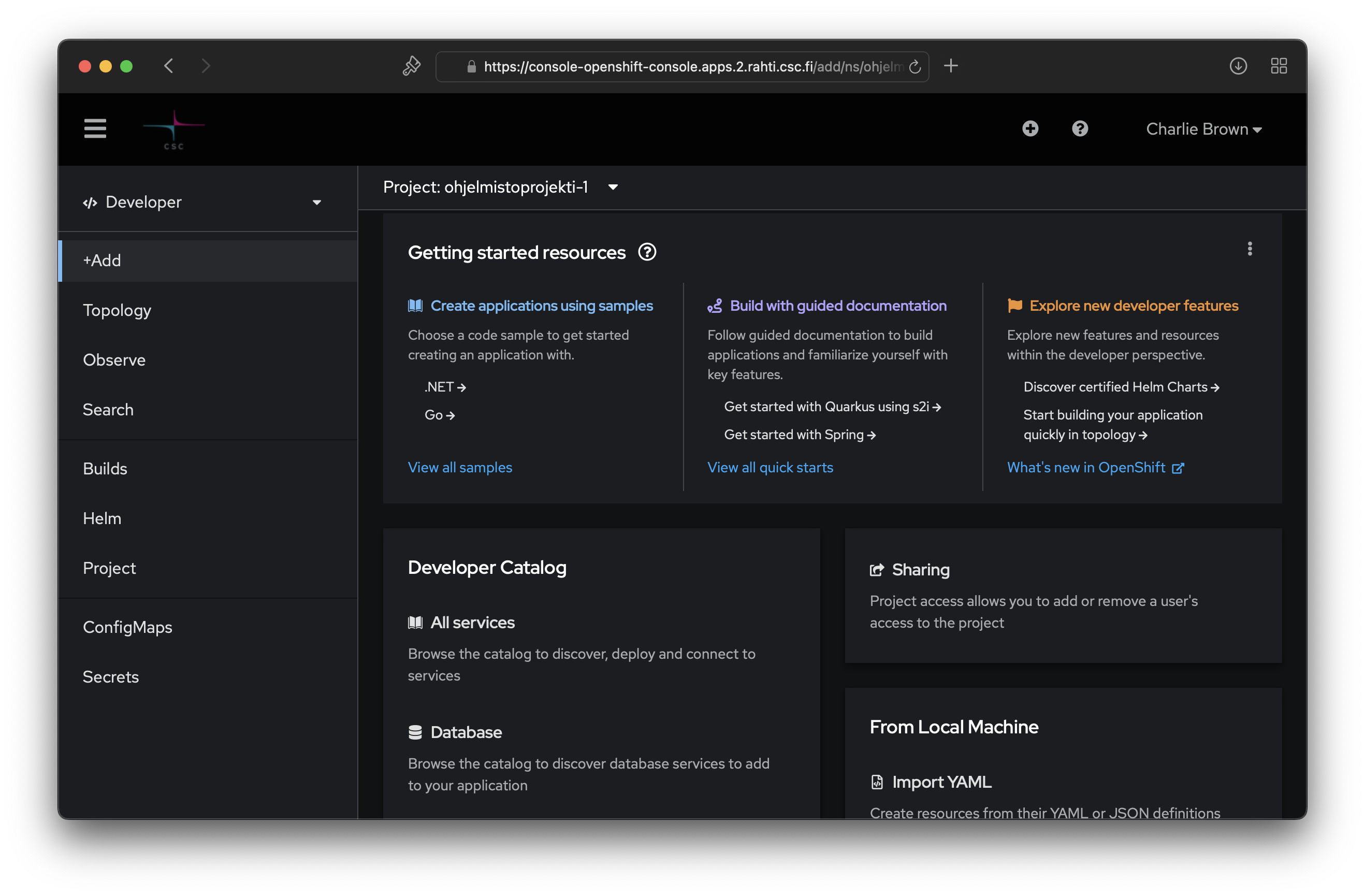Viewport: 1365px width, 896px height.
Task: Open the hamburger navigation menu
Action: tap(95, 128)
